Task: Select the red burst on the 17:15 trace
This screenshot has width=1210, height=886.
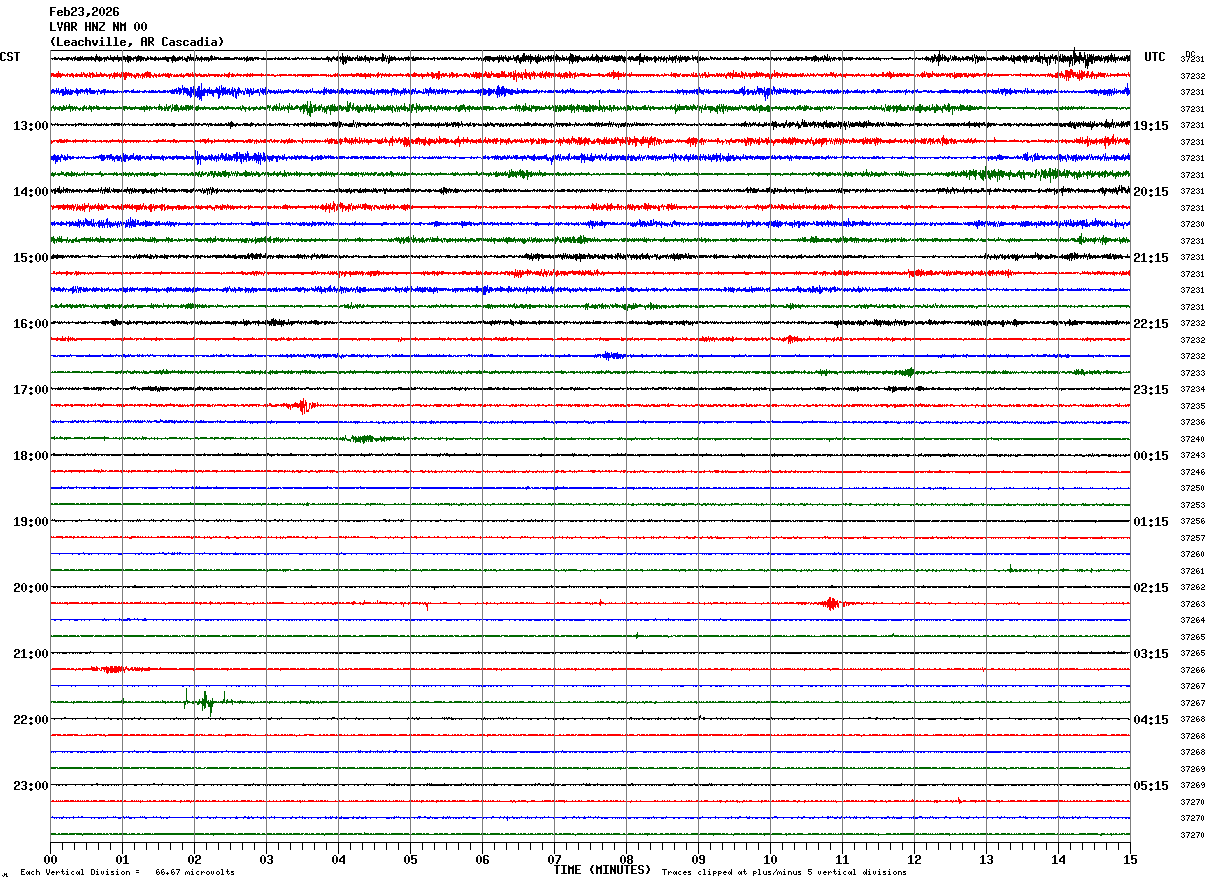Action: (302, 405)
